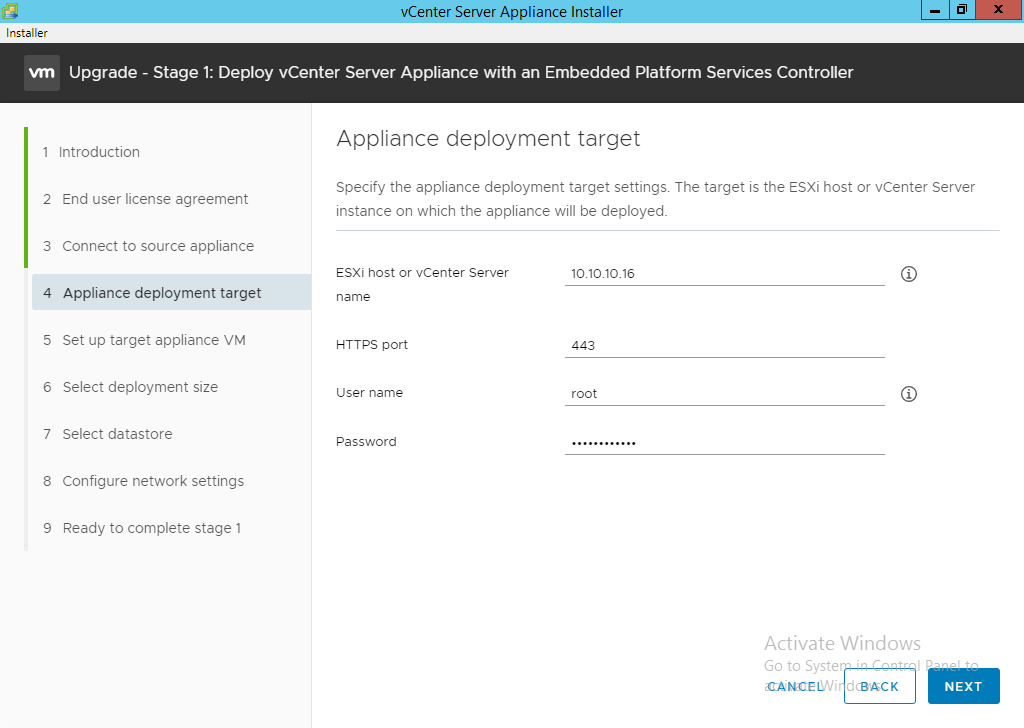Click the 'Password' label

[366, 441]
